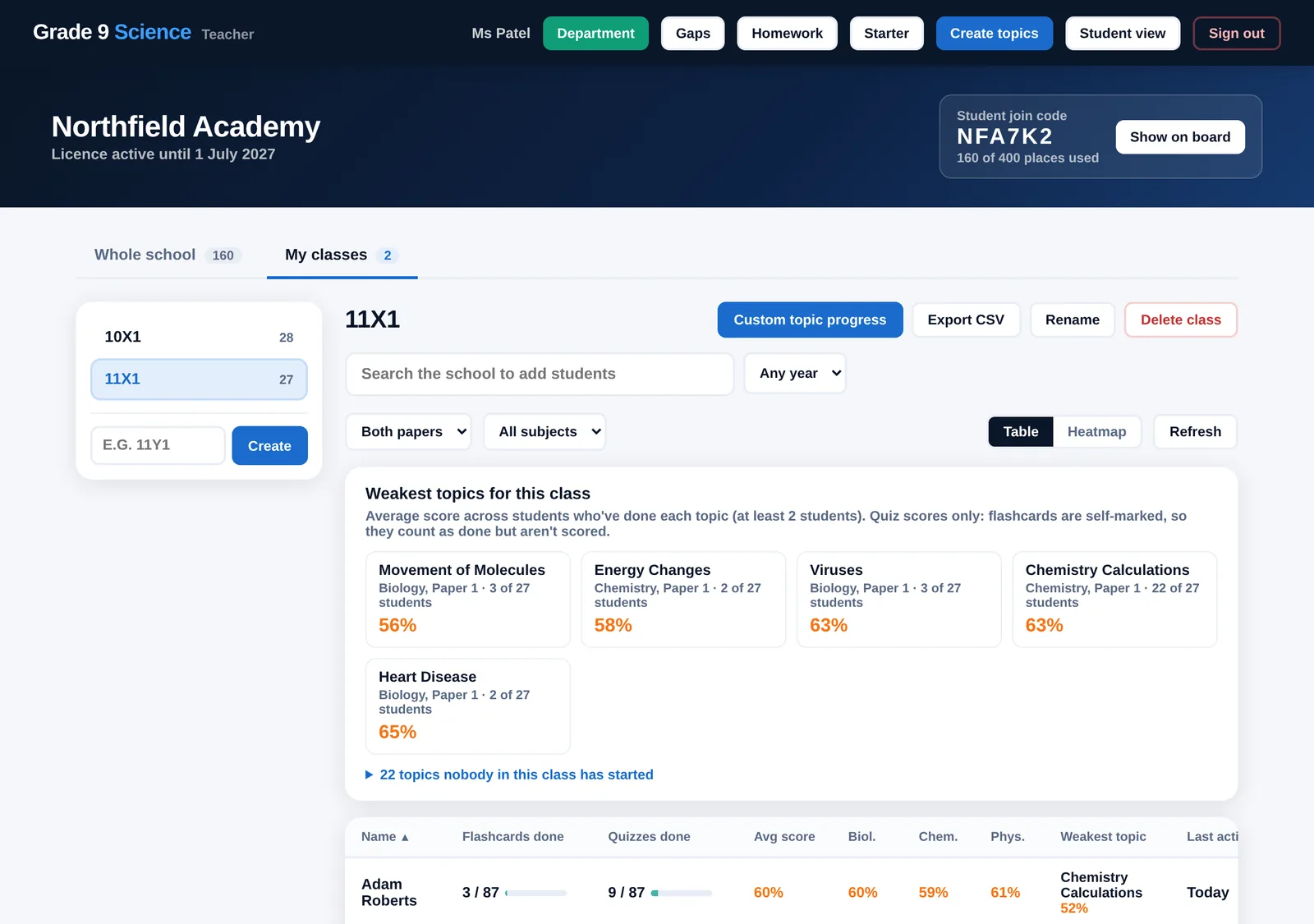
Task: Switch to Student view
Action: [1122, 34]
